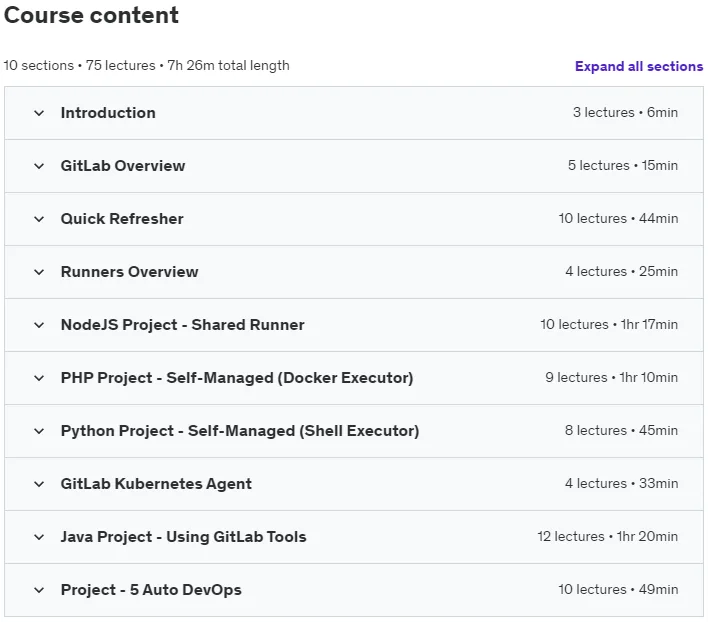
Task: Select GitLab Kubernetes Agent title
Action: (x=156, y=484)
